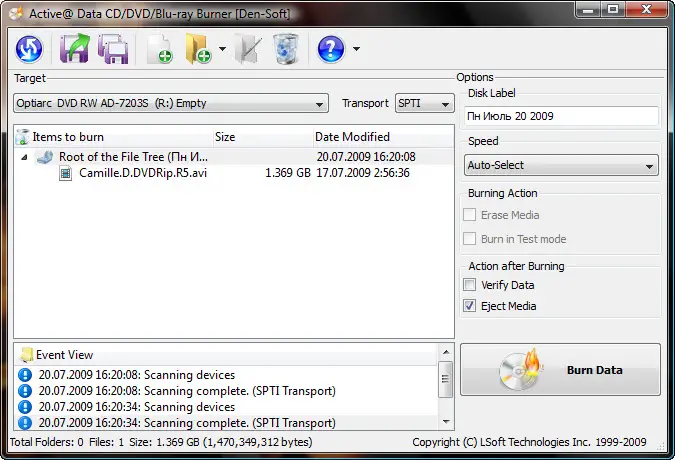
Task: Click the burning disc icon on Burn Data
Action: pyautogui.click(x=521, y=370)
